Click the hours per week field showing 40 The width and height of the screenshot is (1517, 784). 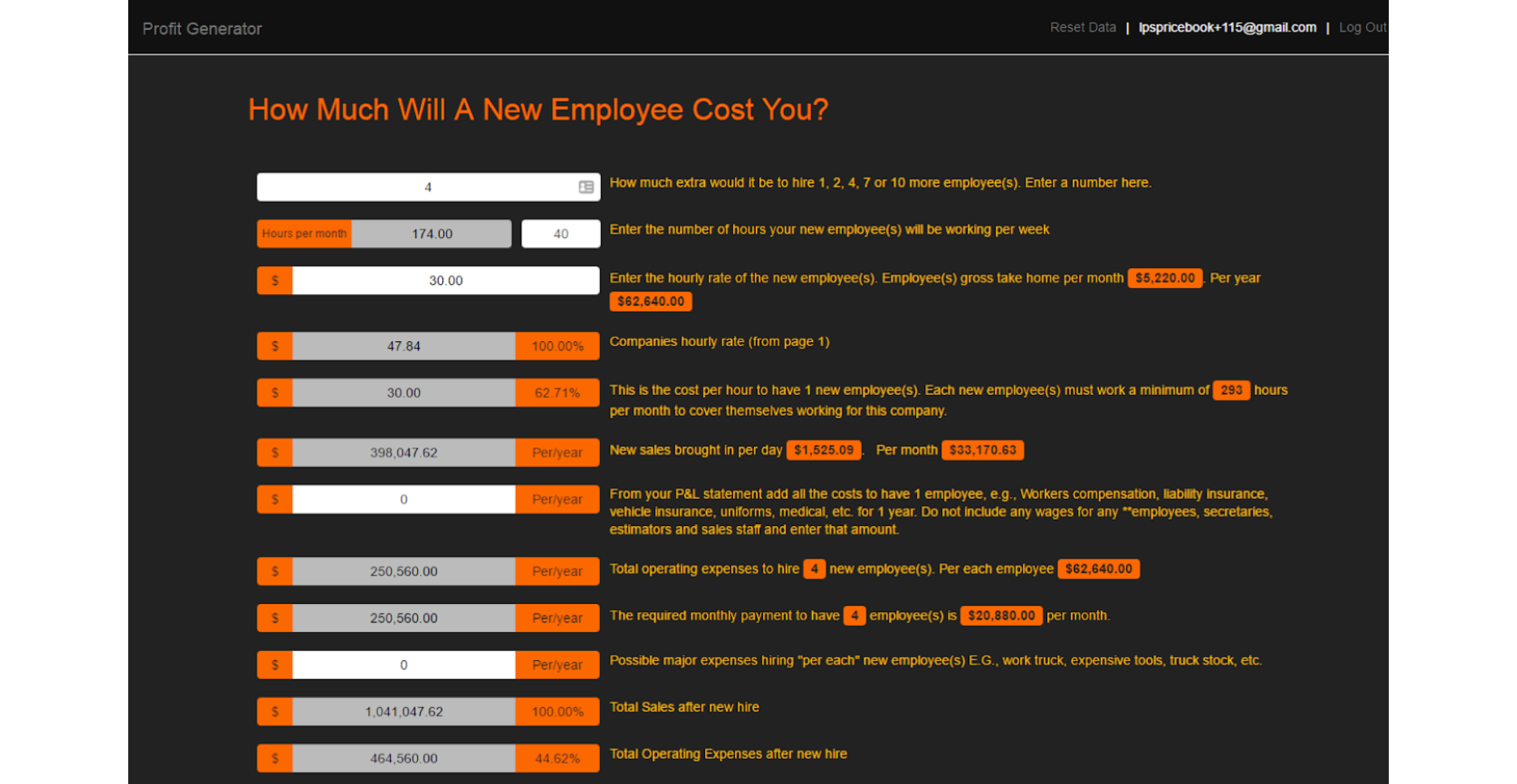[x=561, y=234]
